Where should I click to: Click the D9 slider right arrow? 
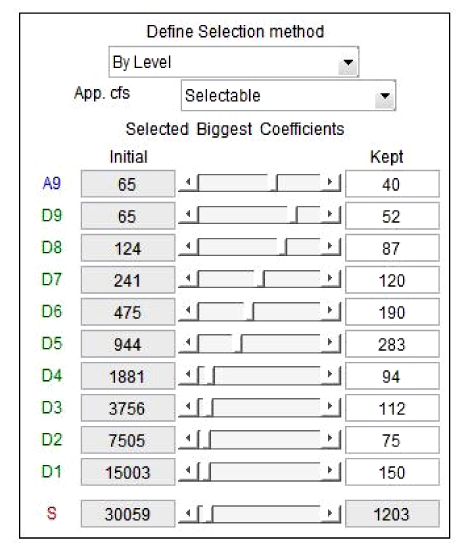[x=330, y=215]
